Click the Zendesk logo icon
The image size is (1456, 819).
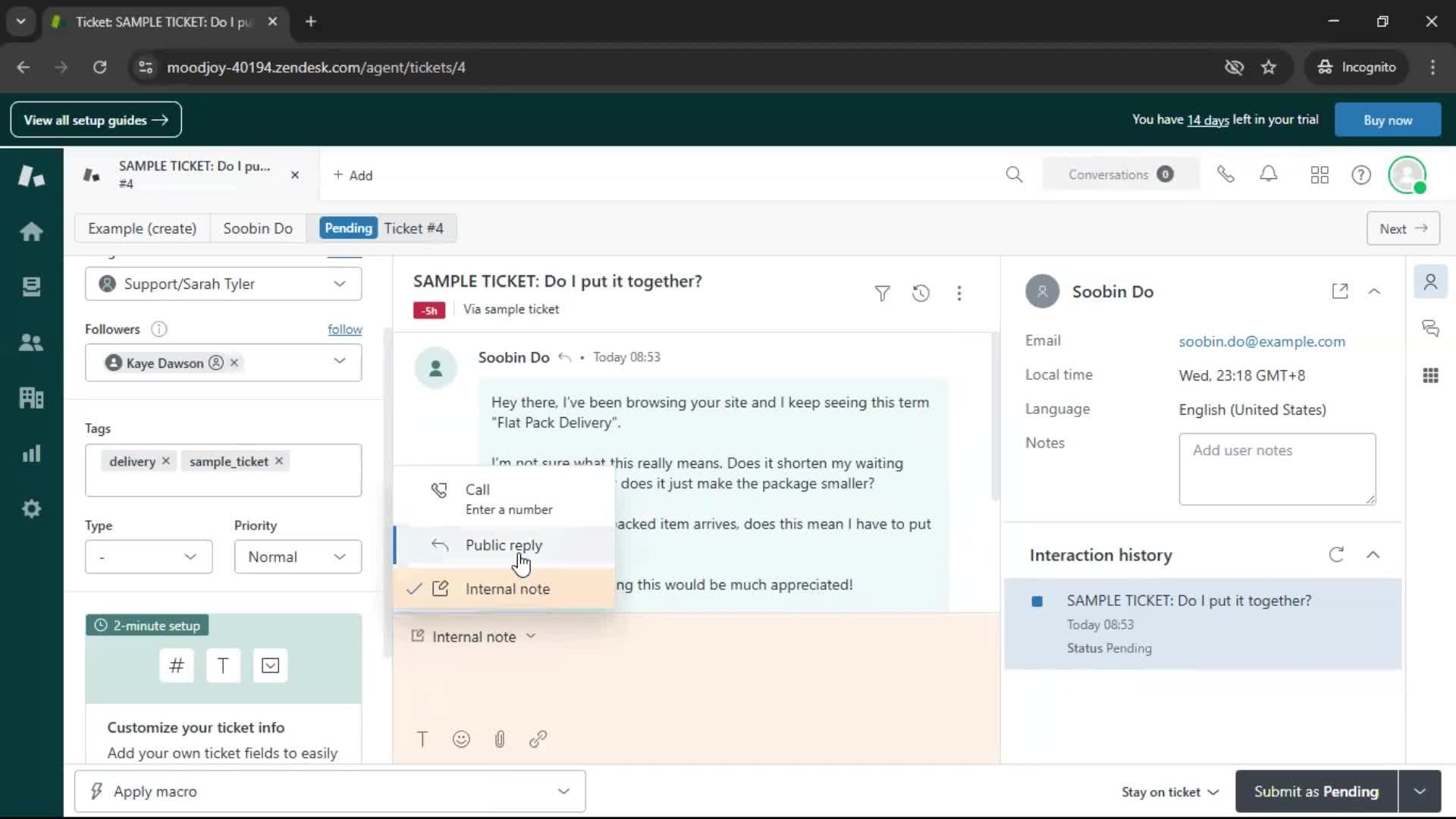(31, 176)
